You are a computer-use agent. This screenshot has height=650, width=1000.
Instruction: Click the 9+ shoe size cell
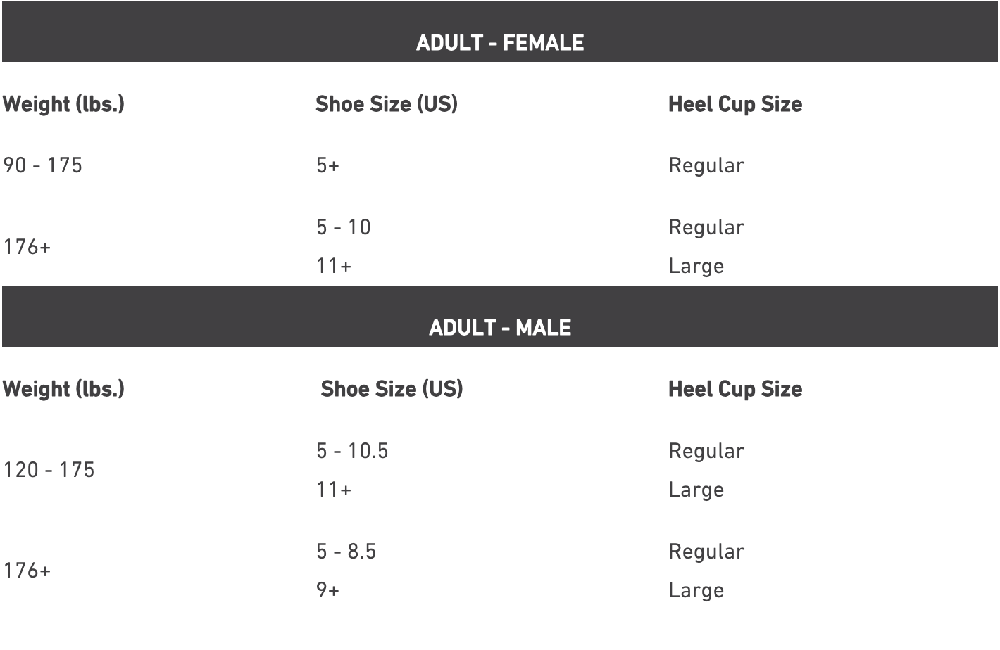point(328,589)
